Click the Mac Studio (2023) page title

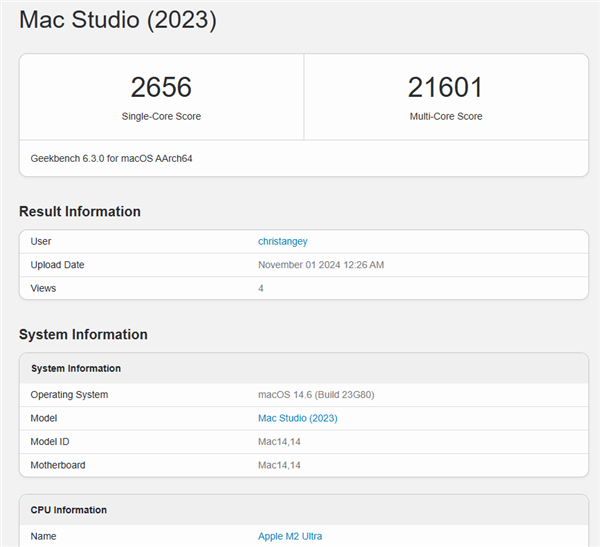(x=118, y=19)
